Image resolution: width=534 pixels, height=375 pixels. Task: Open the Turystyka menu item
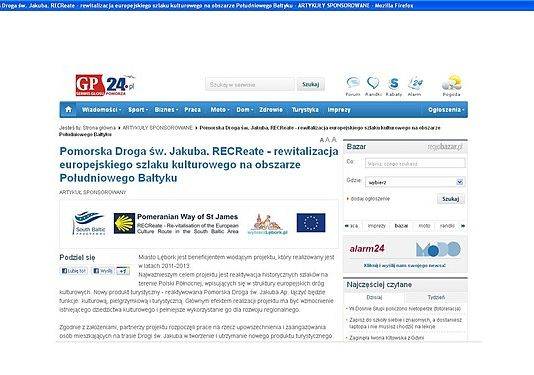pyautogui.click(x=305, y=110)
